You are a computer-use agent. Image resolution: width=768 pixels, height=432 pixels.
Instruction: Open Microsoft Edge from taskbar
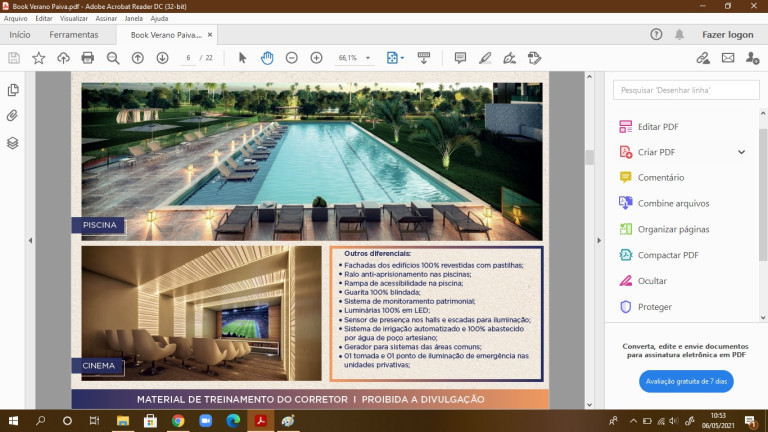click(233, 421)
